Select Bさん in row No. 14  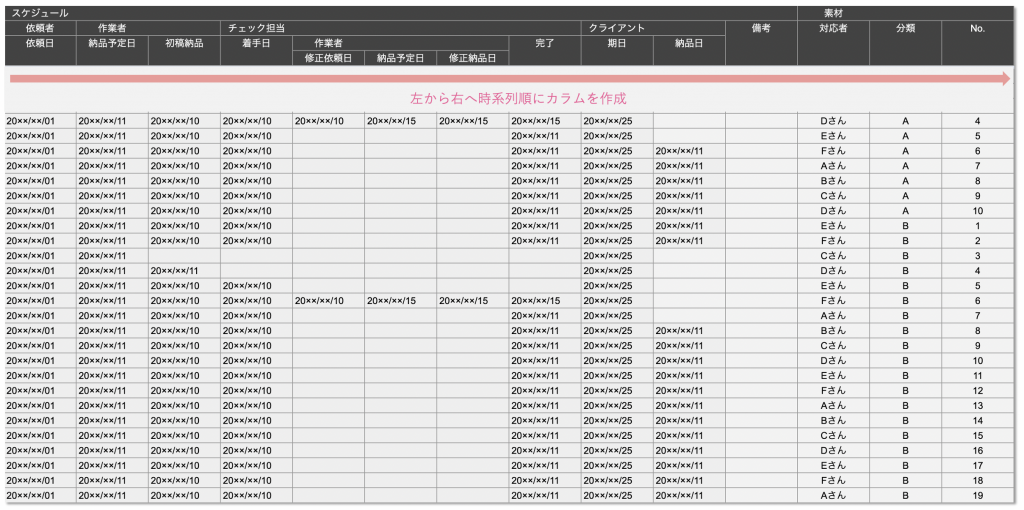[833, 421]
